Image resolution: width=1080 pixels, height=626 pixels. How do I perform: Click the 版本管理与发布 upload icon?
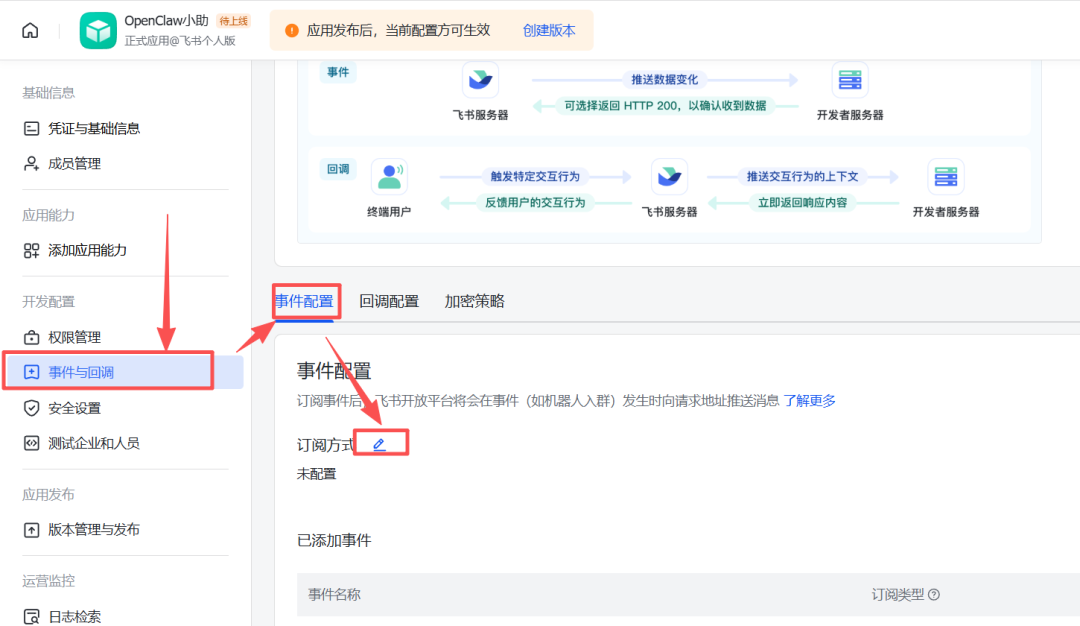pos(32,530)
